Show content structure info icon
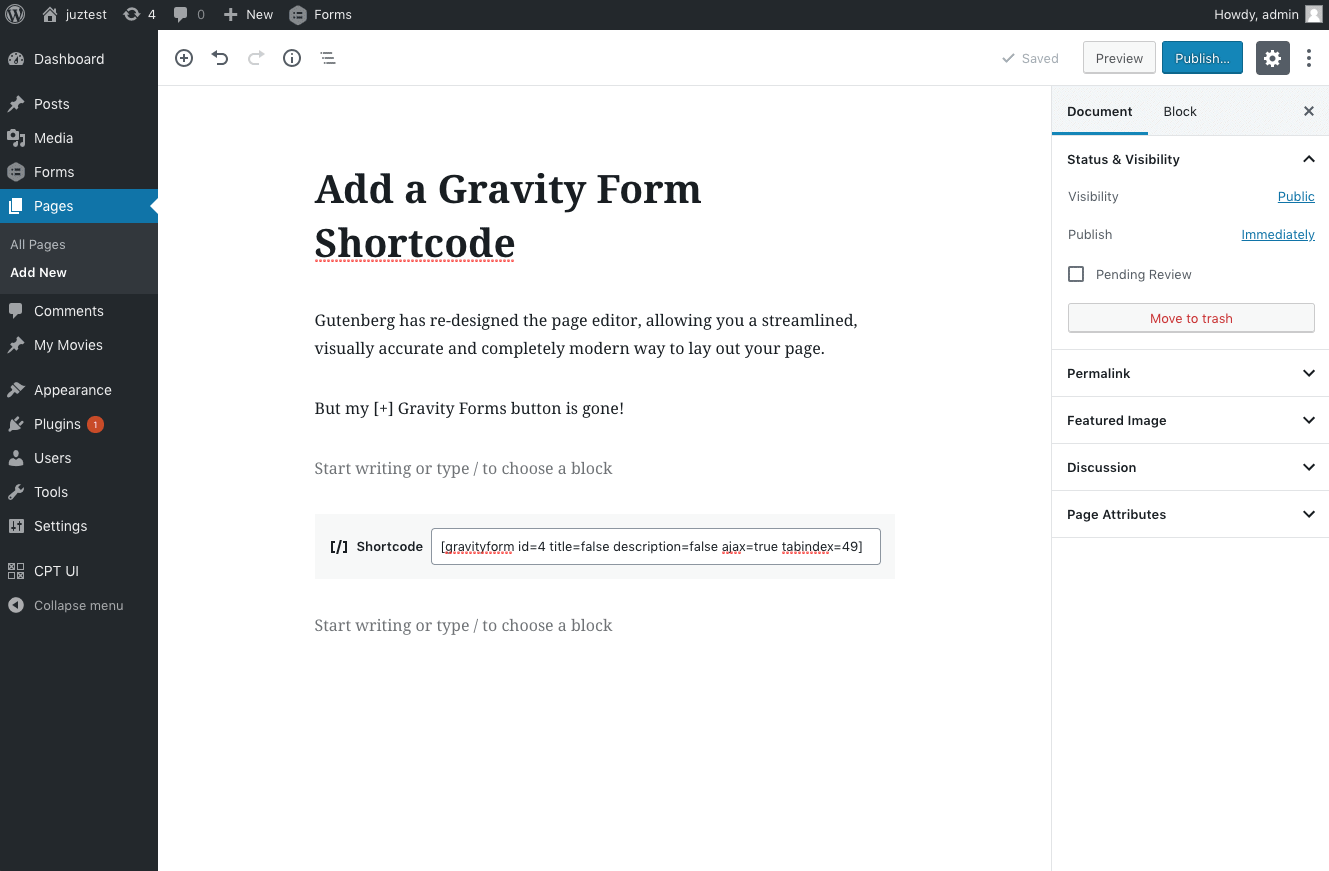 point(292,58)
